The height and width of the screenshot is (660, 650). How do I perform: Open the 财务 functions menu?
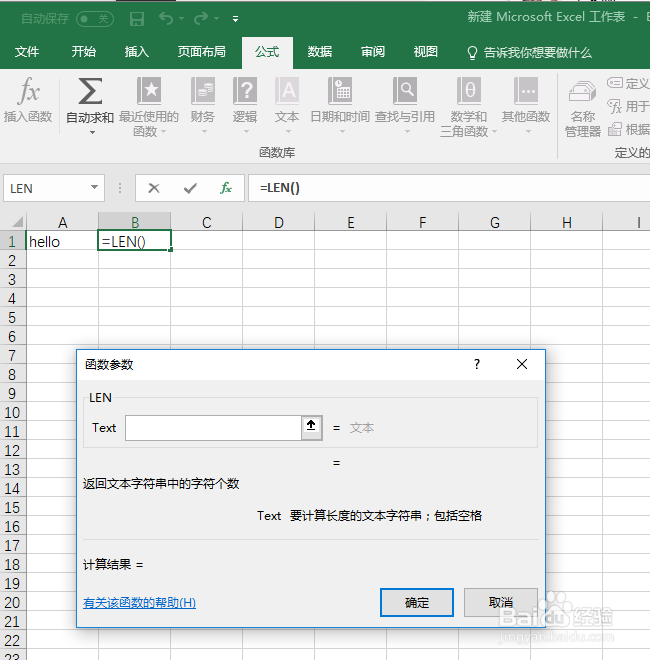coord(203,105)
